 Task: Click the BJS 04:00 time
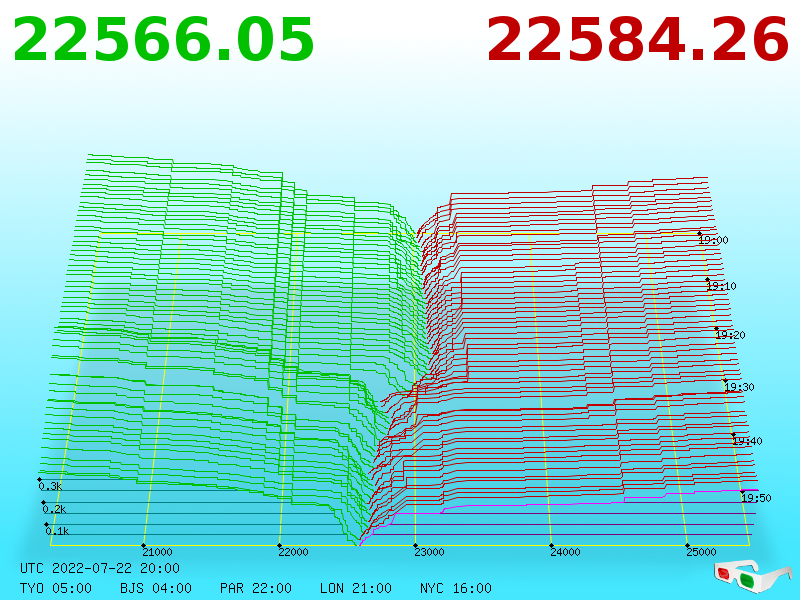pyautogui.click(x=156, y=588)
